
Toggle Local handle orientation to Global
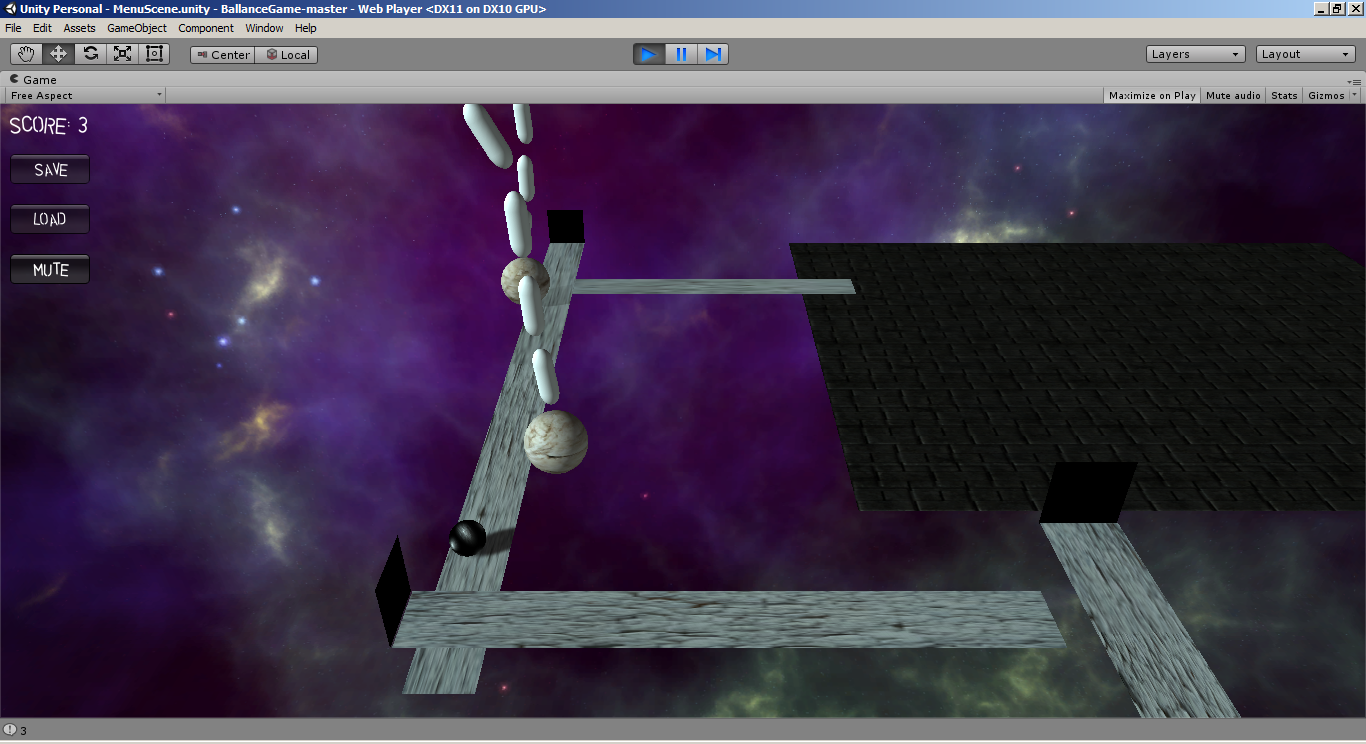(x=286, y=55)
